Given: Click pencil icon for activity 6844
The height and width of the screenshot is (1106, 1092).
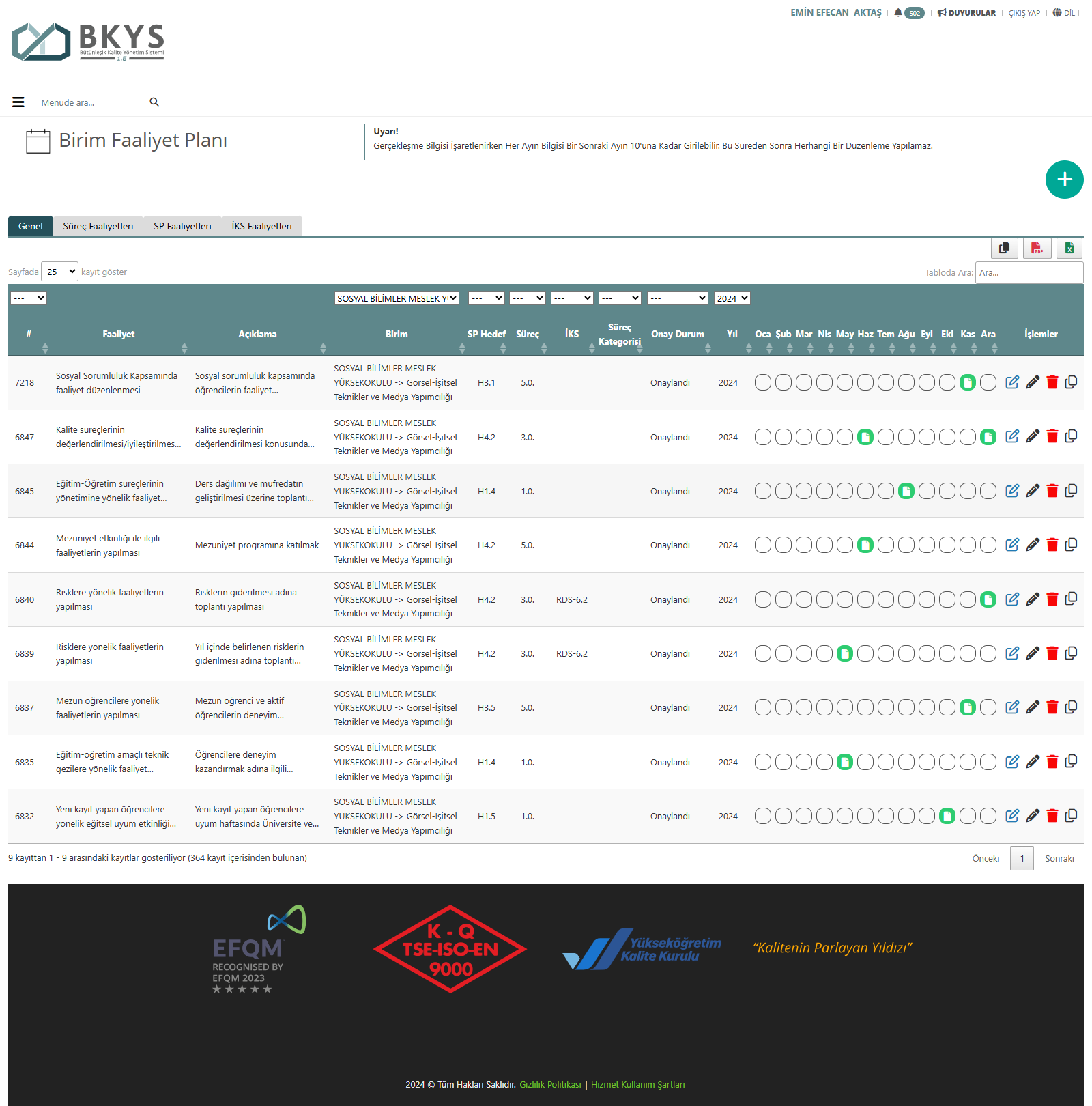Looking at the screenshot, I should coord(1033,545).
